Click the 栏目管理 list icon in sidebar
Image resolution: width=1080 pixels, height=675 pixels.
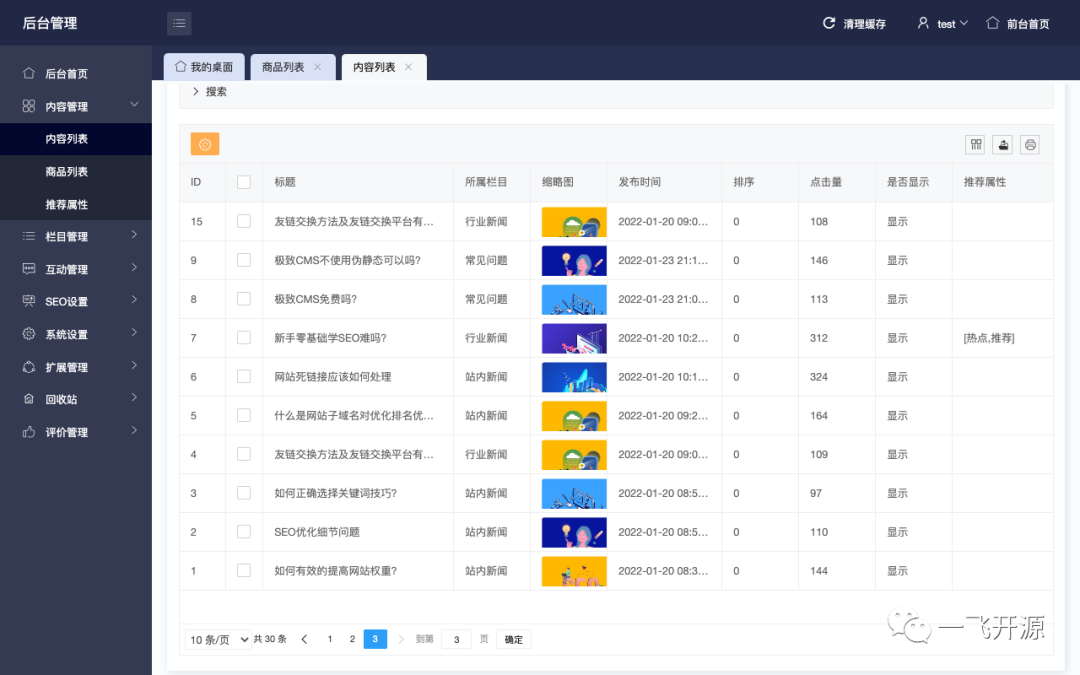[x=29, y=236]
